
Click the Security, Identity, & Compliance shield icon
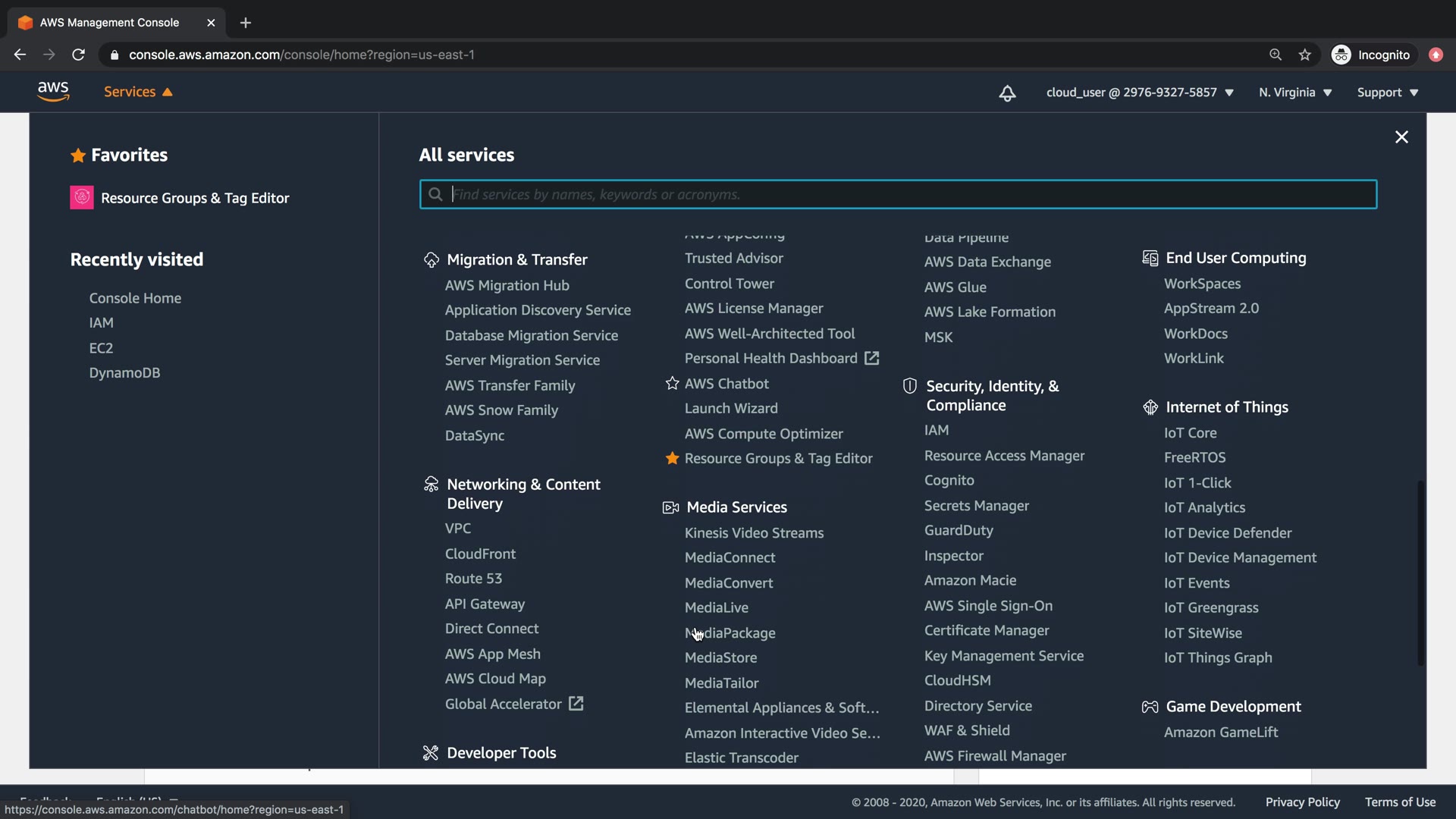910,386
